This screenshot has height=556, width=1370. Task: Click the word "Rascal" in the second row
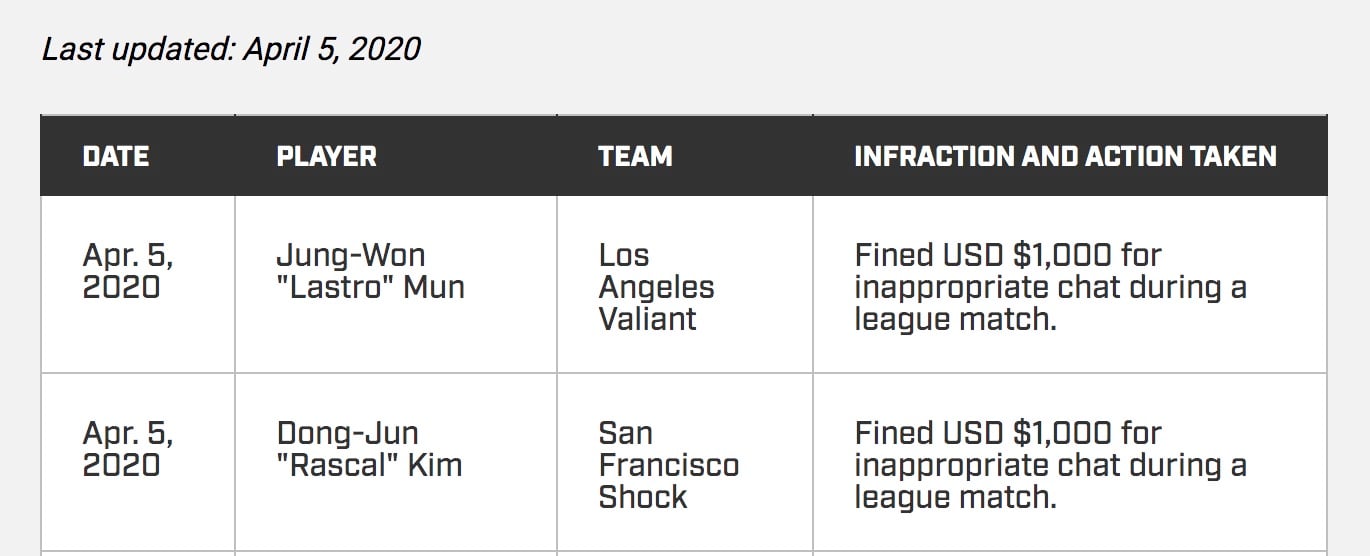tap(333, 466)
